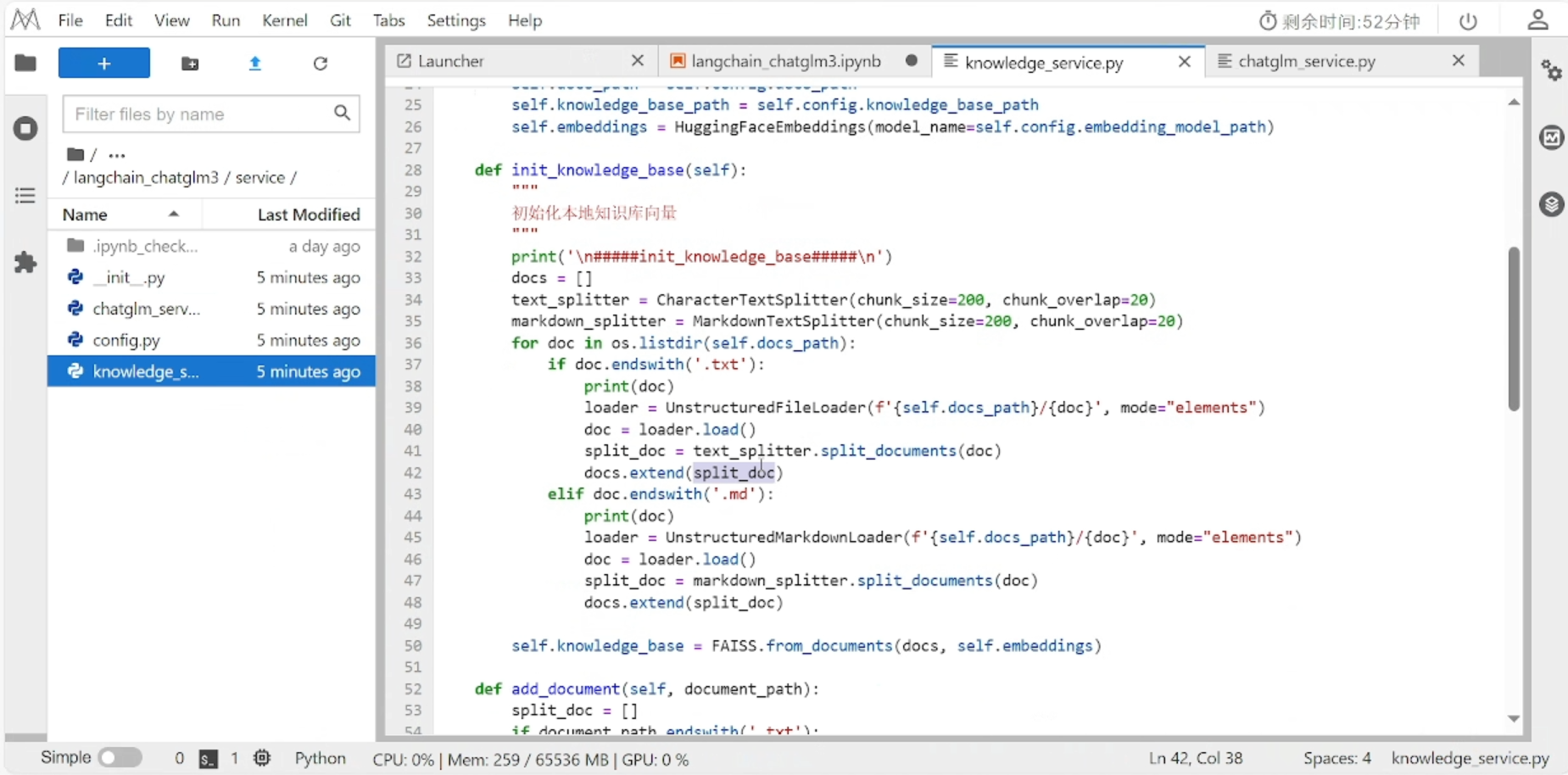
Task: Open the property inspector gears icon
Action: 1551,70
